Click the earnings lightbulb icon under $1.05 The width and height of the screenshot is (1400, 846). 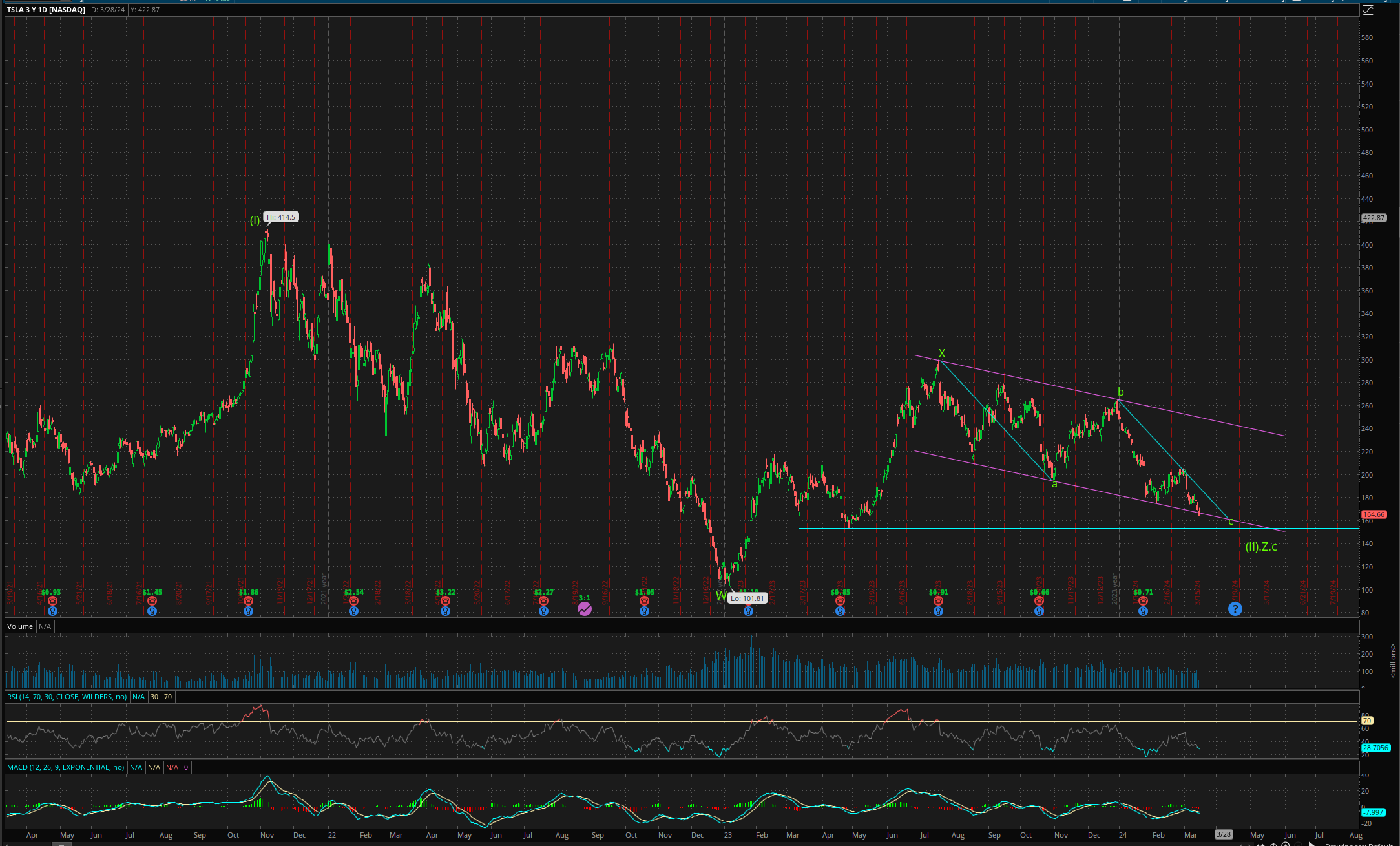(644, 611)
